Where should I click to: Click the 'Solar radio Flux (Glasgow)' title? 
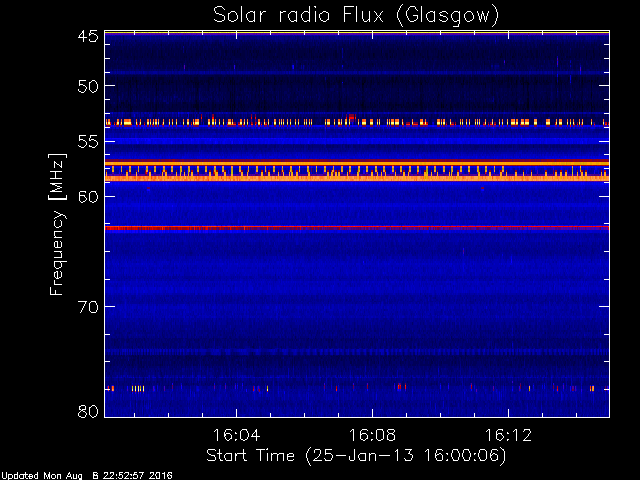pos(356,16)
